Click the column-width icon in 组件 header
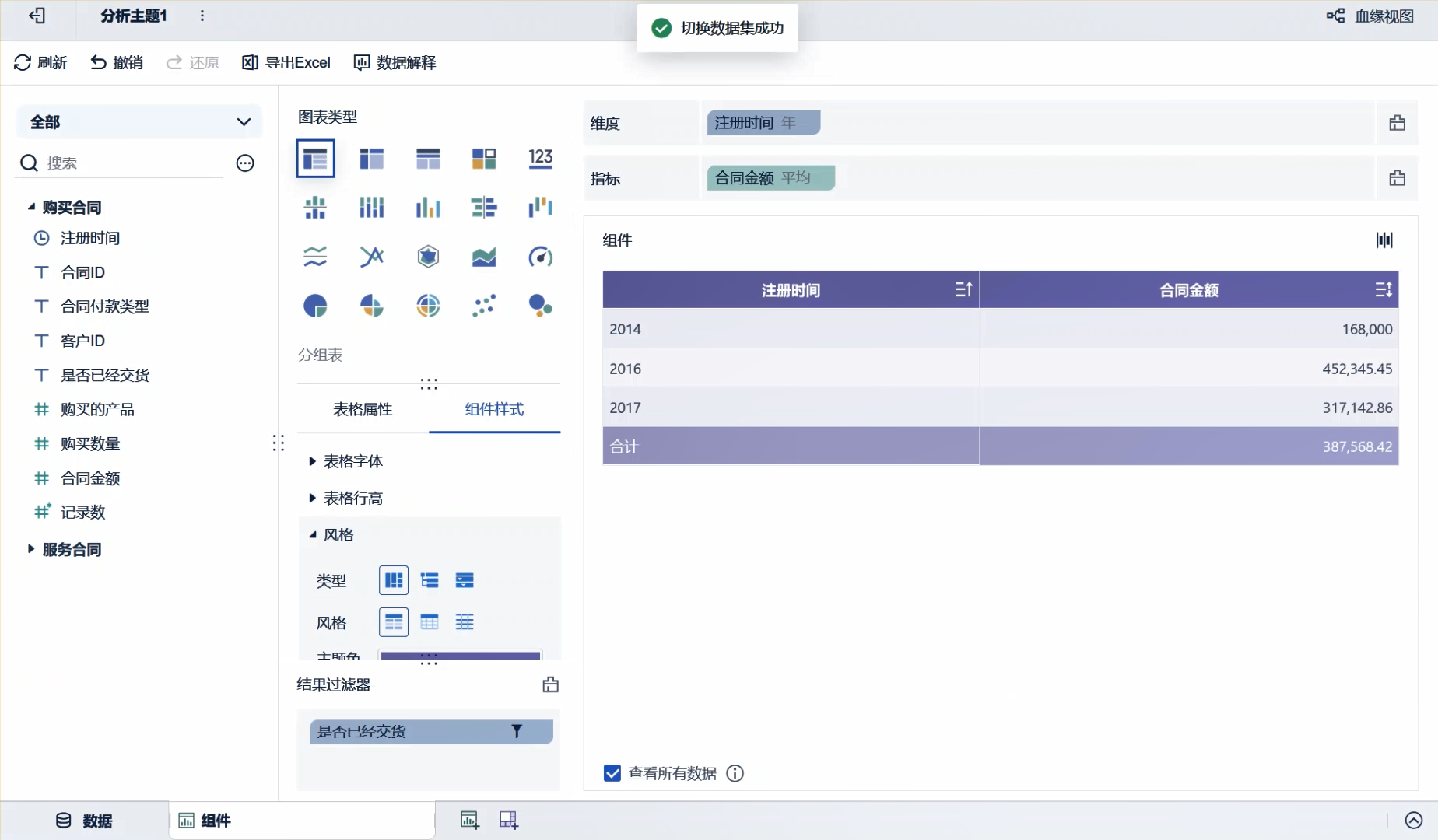The image size is (1438, 840). 1384,240
